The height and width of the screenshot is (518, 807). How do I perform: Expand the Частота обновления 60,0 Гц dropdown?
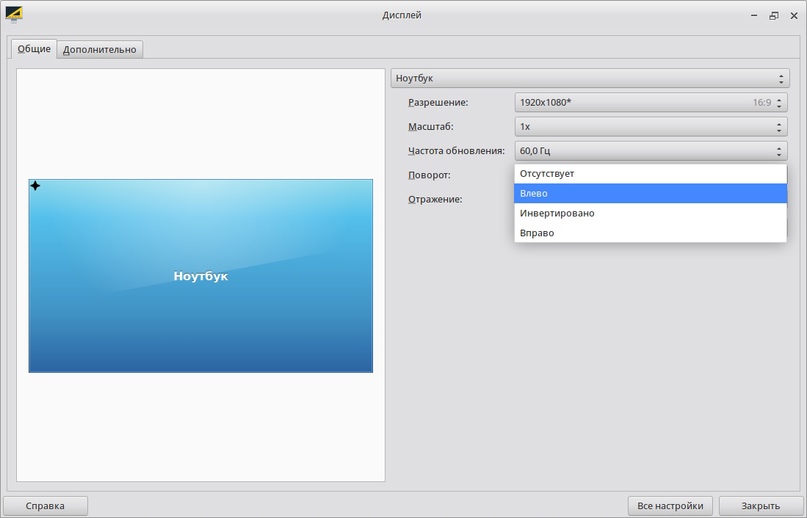(650, 151)
